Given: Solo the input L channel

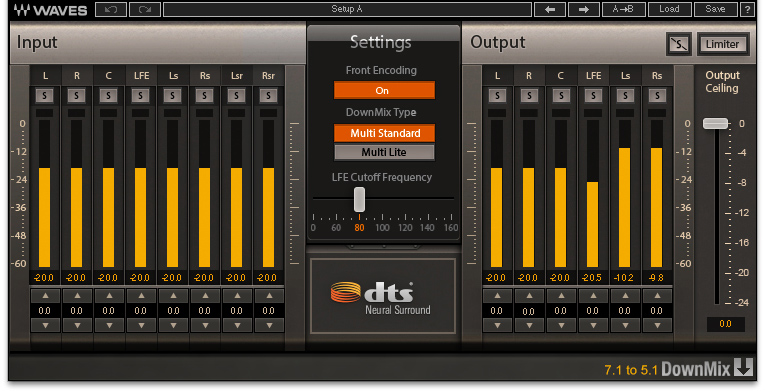Looking at the screenshot, I should pos(45,96).
